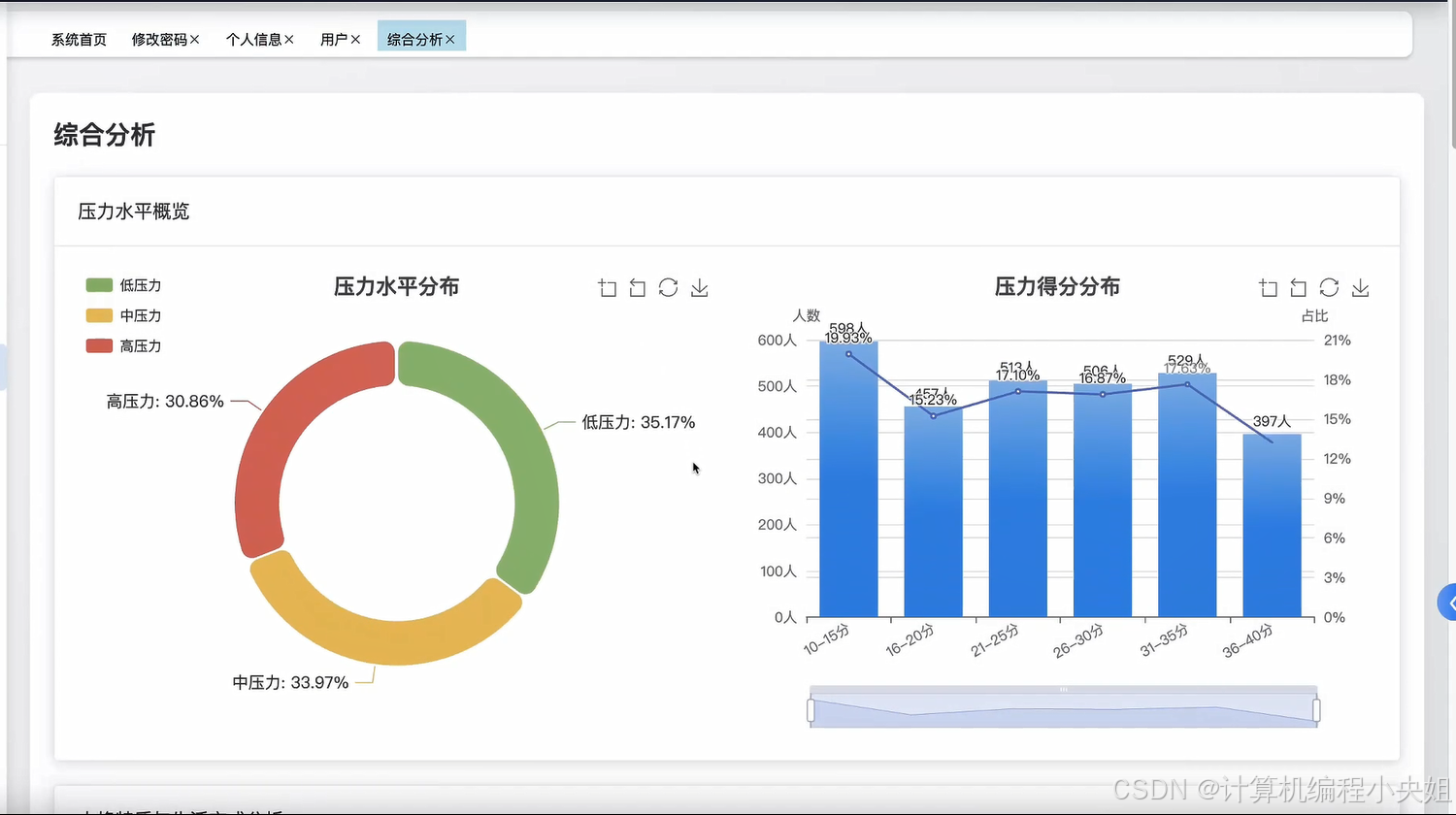Click the 压力得分分布 chart title
Screen dimensions: 1456x815
(1057, 286)
